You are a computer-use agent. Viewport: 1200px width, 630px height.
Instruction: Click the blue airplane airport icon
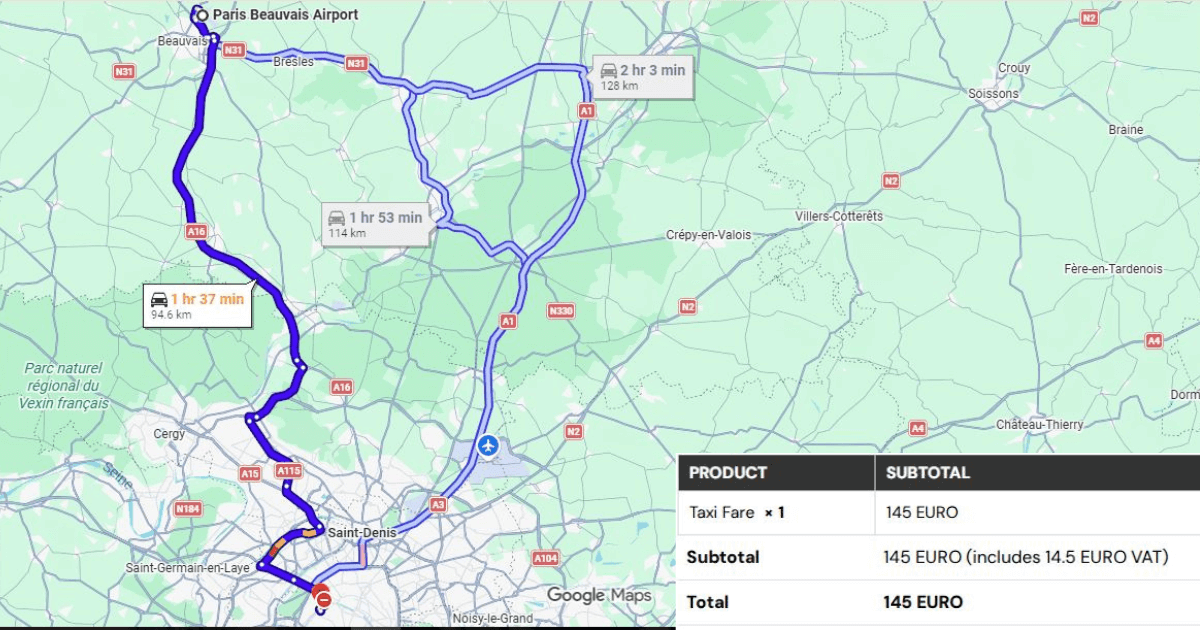(x=487, y=444)
